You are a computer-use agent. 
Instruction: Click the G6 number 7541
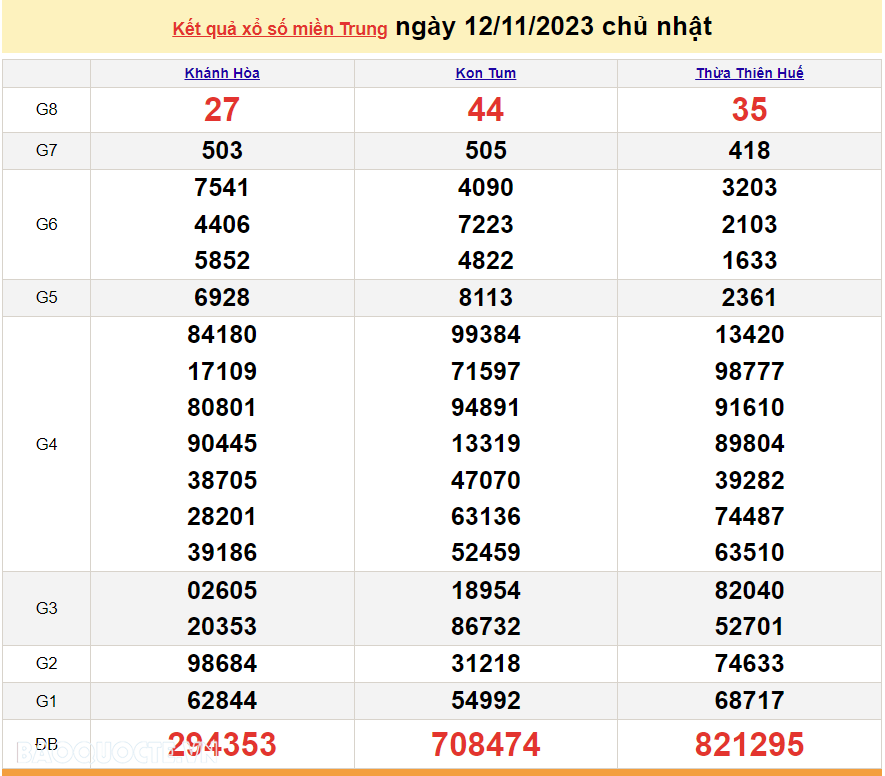[222, 188]
